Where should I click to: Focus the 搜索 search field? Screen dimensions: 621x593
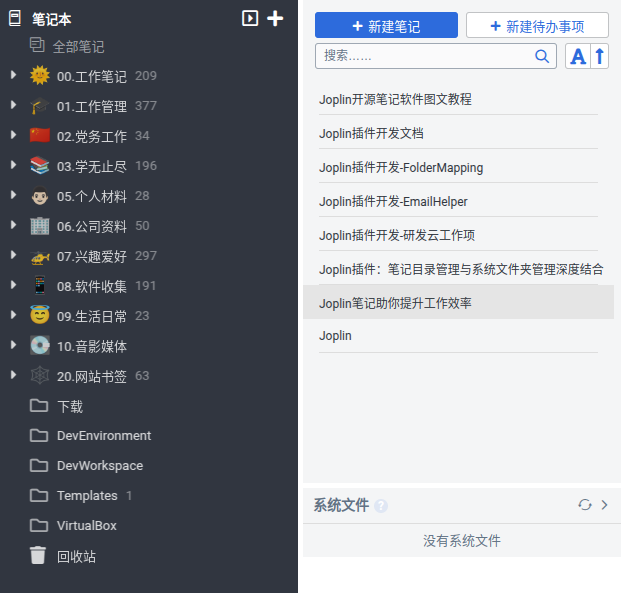(436, 56)
